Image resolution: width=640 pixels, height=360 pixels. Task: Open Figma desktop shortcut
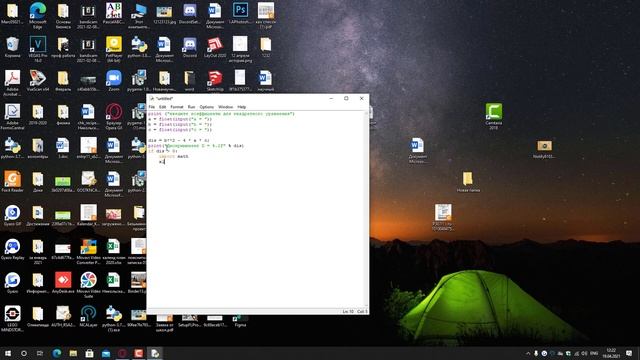(240, 321)
